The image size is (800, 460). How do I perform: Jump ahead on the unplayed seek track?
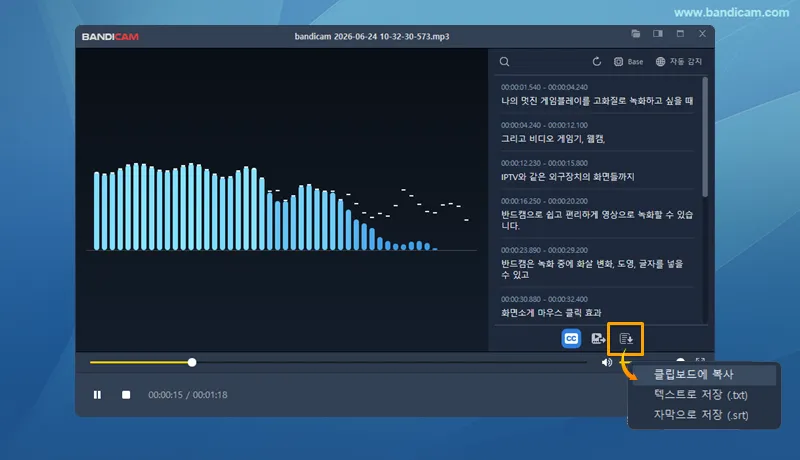coord(391,362)
